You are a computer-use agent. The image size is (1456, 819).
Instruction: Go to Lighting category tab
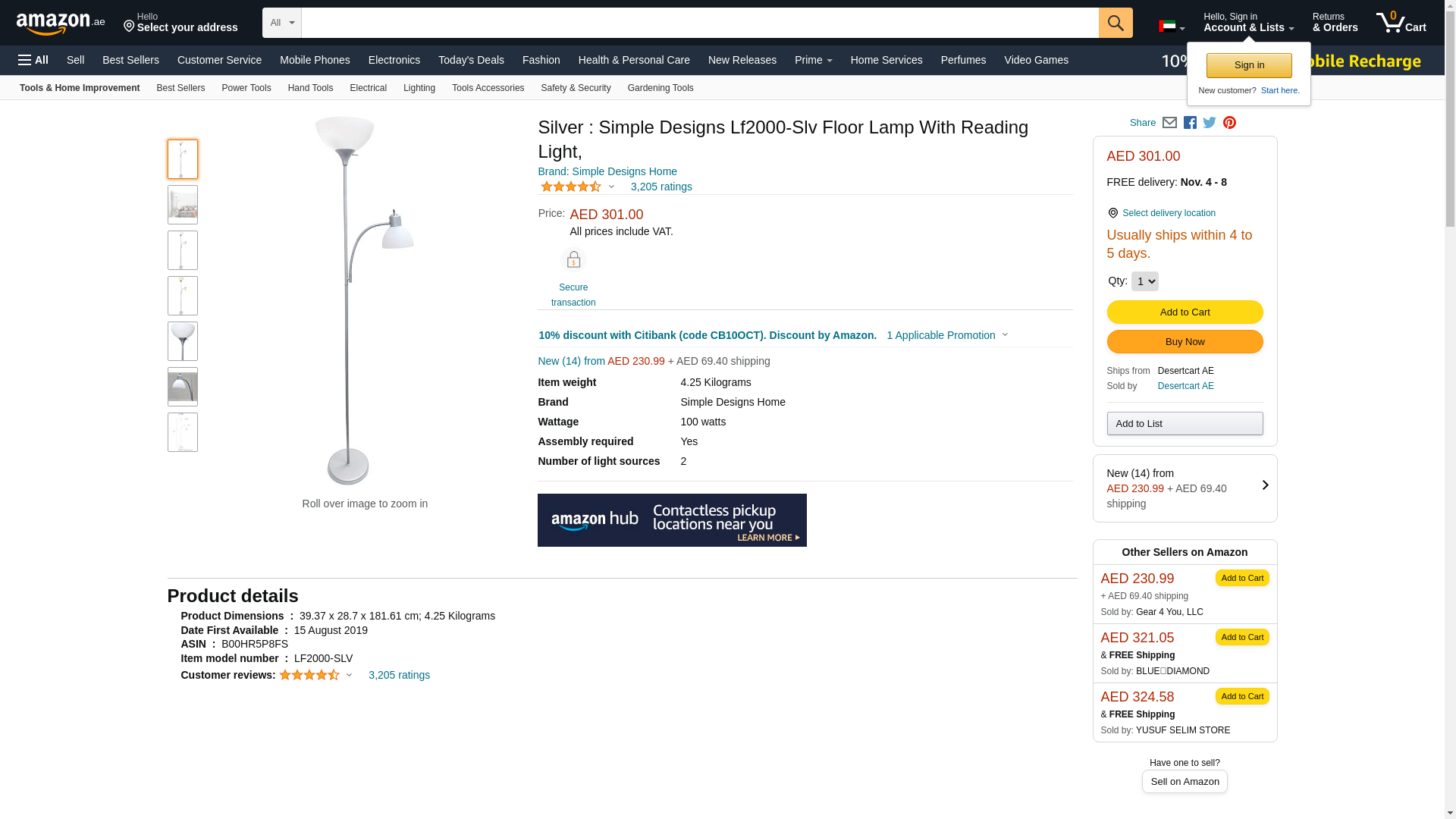point(419,88)
